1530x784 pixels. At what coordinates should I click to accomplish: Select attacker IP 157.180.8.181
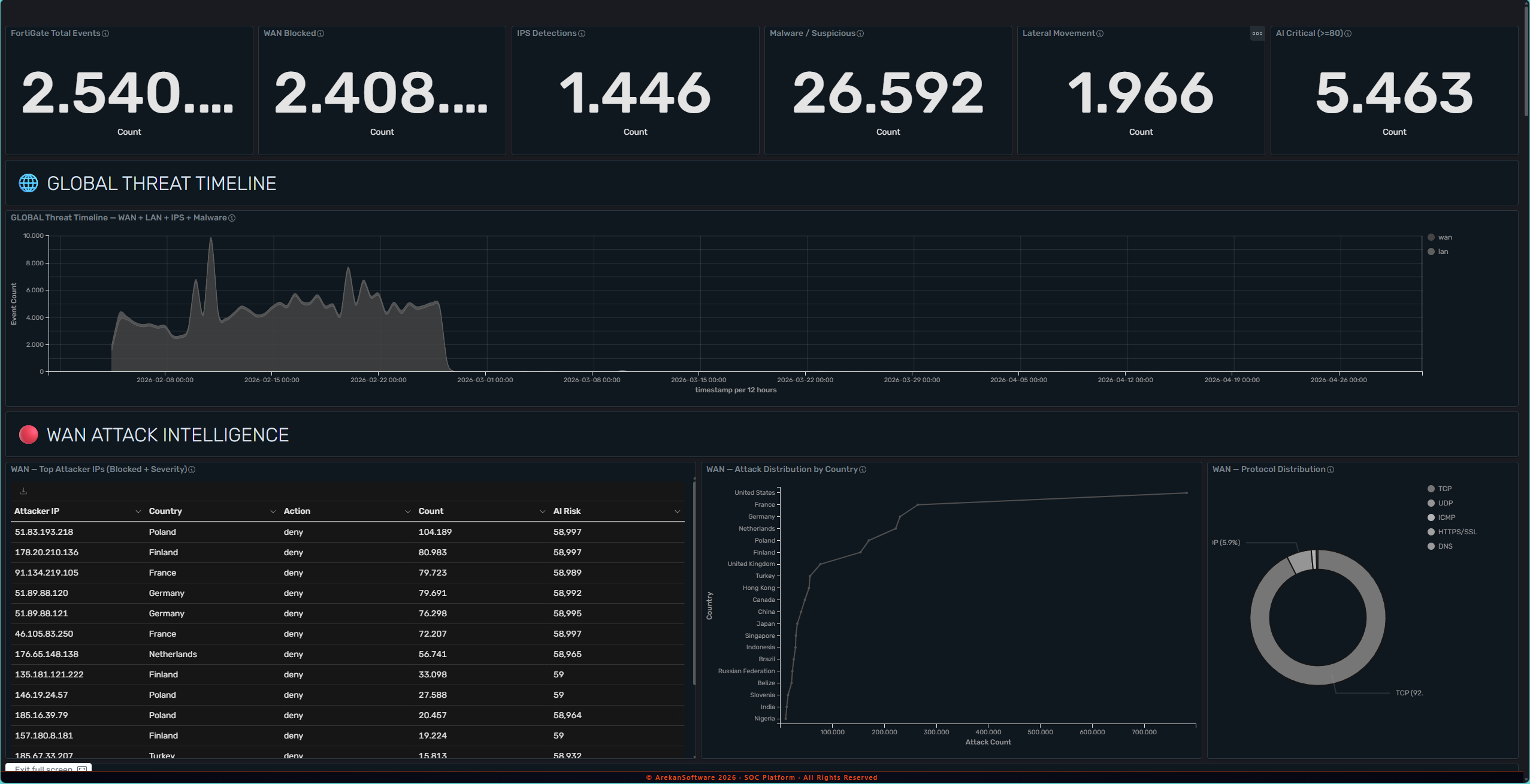(x=44, y=735)
